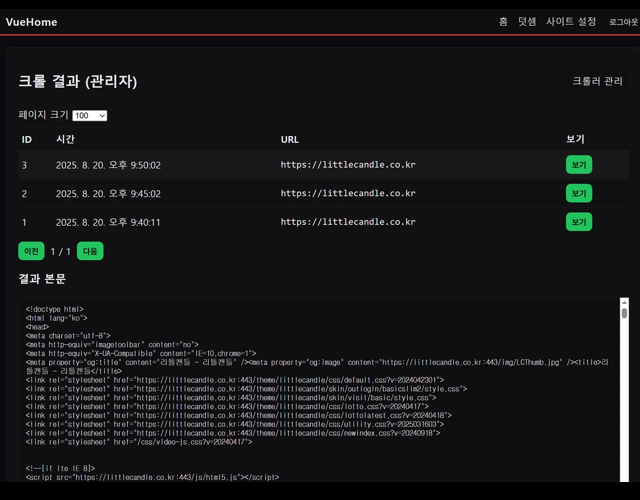
Task: Click 보기 button for ID 2
Action: pyautogui.click(x=579, y=193)
